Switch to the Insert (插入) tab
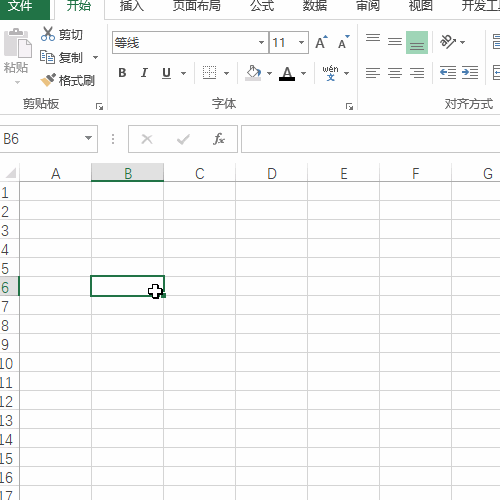Viewport: 500px width, 500px height. point(132,6)
